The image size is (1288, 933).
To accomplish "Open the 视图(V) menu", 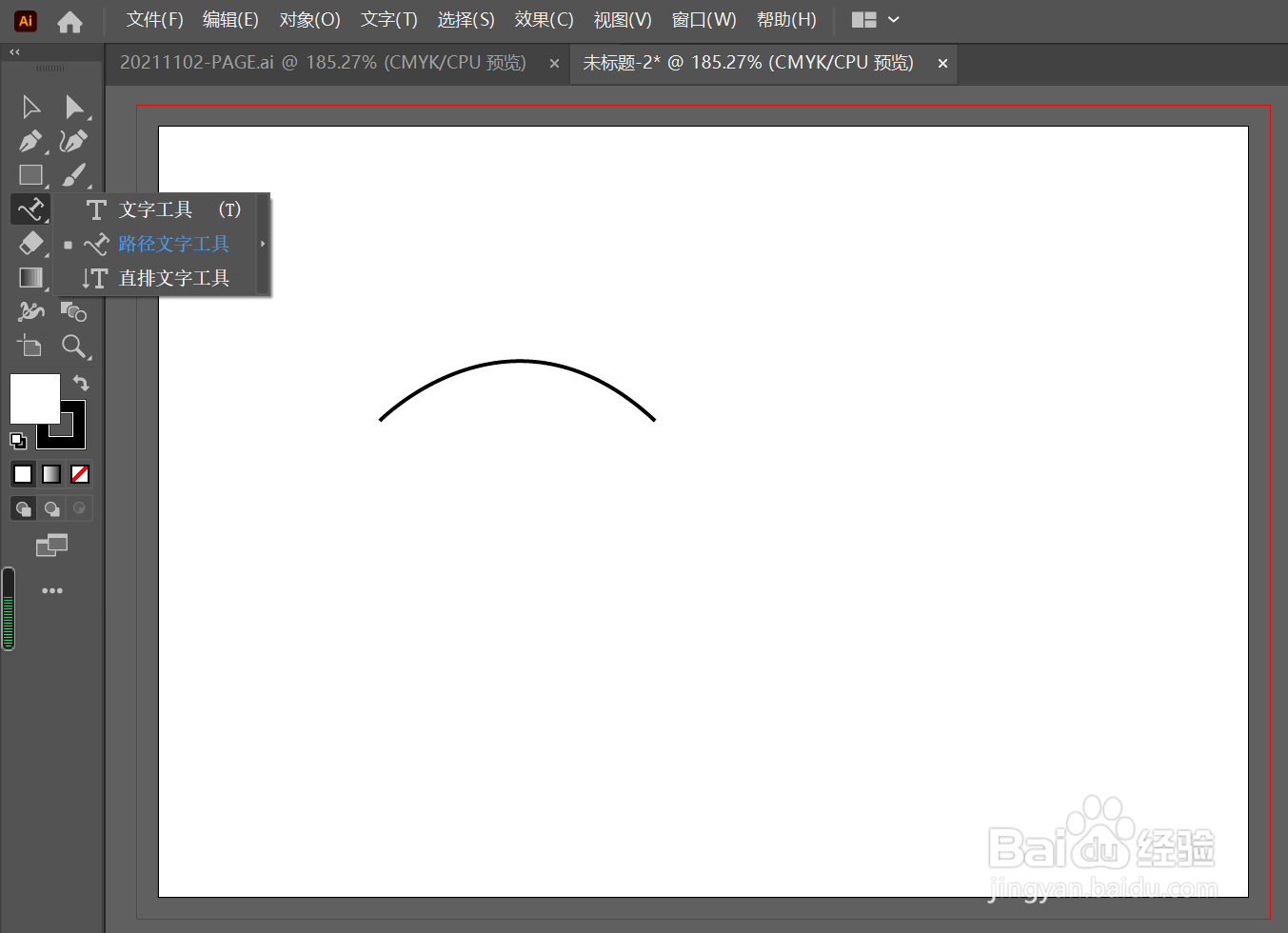I will point(623,20).
